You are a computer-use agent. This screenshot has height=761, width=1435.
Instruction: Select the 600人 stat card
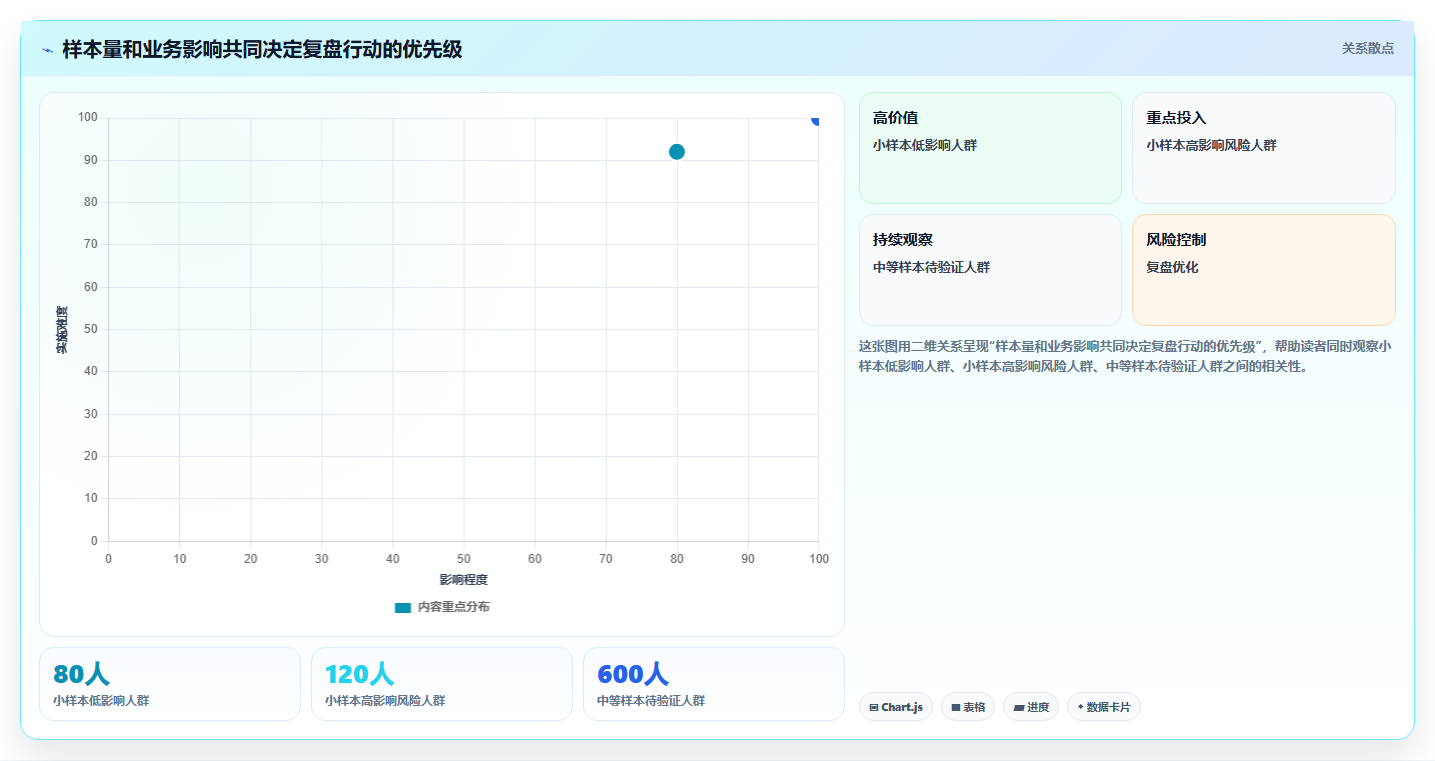pos(714,684)
